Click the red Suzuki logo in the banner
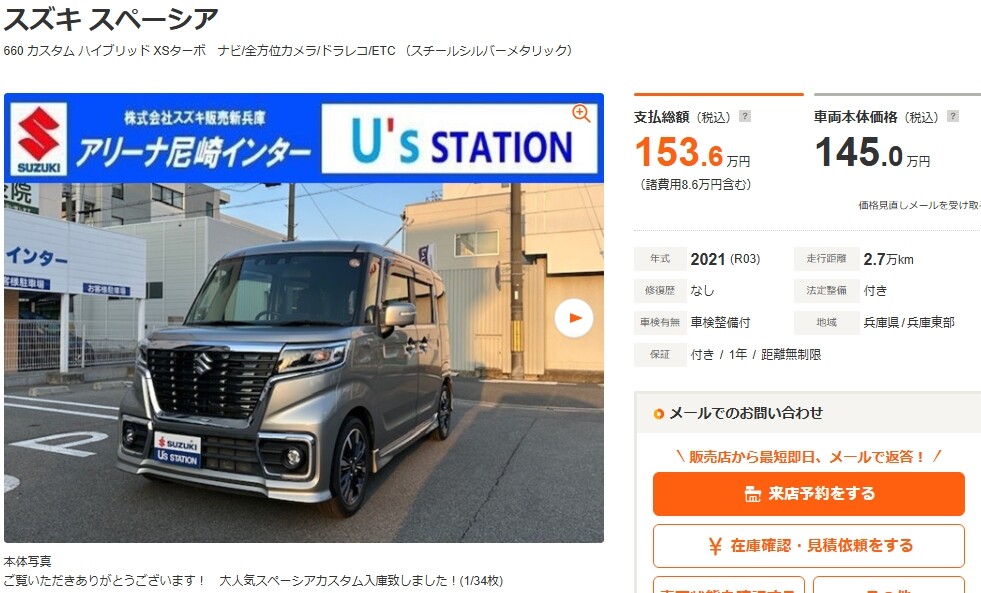The image size is (981, 593). pyautogui.click(x=39, y=139)
